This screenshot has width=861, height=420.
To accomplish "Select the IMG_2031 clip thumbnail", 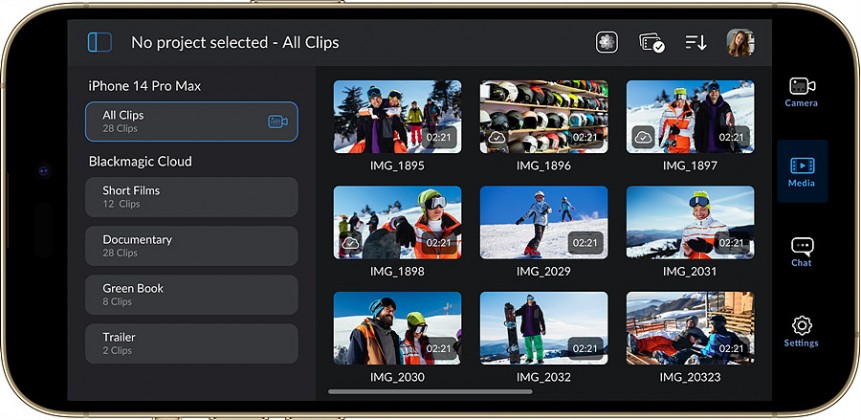I will 690,222.
